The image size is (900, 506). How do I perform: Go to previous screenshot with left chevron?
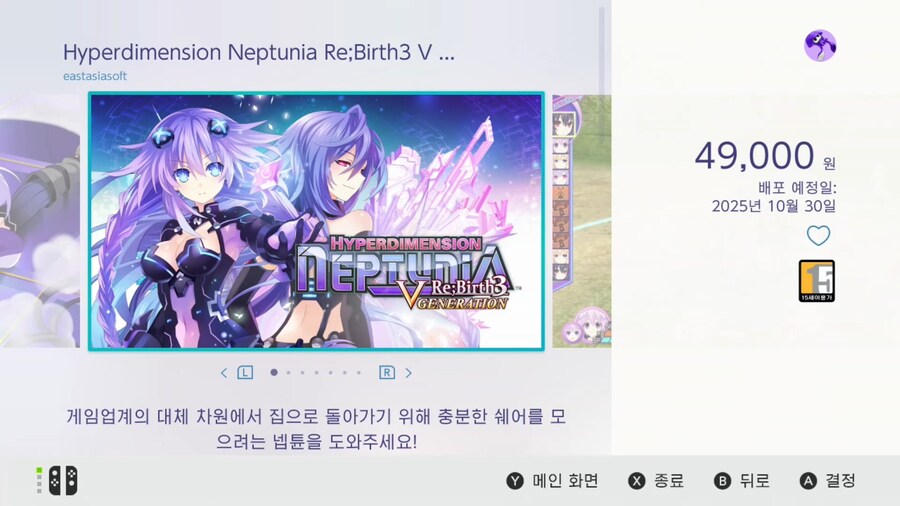point(224,373)
